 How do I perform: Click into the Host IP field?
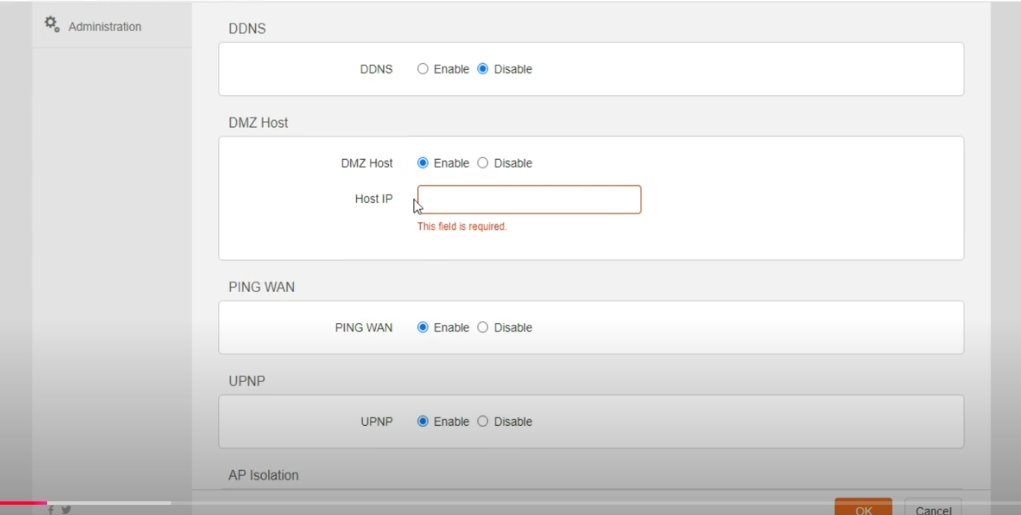[x=529, y=199]
